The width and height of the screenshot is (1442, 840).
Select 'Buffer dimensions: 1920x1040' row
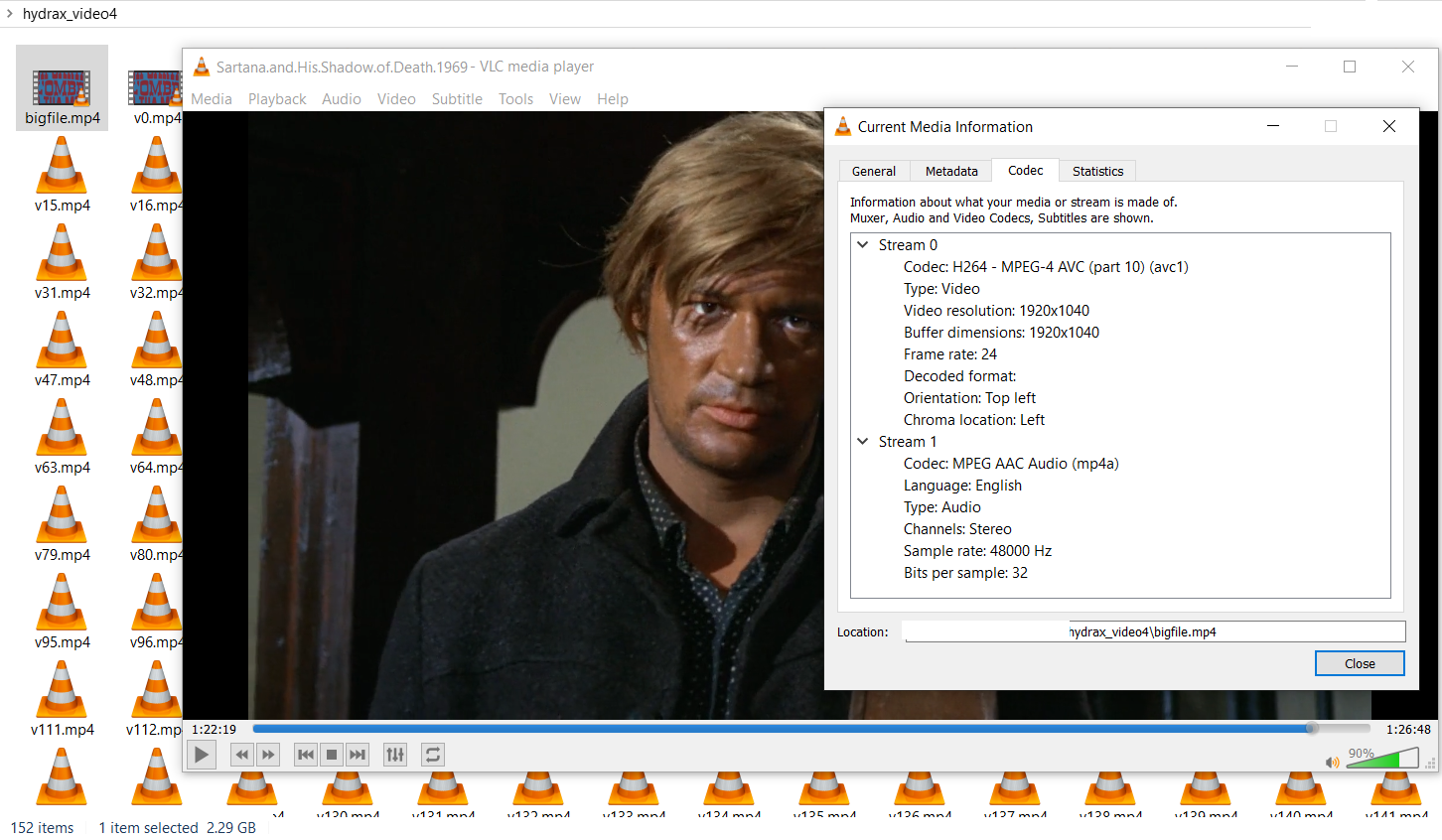pyautogui.click(x=1001, y=333)
